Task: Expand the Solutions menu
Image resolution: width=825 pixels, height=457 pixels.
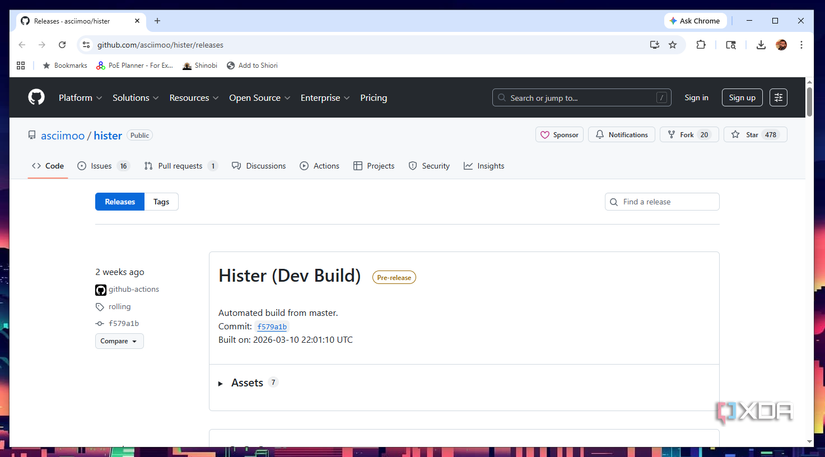Action: tap(135, 98)
